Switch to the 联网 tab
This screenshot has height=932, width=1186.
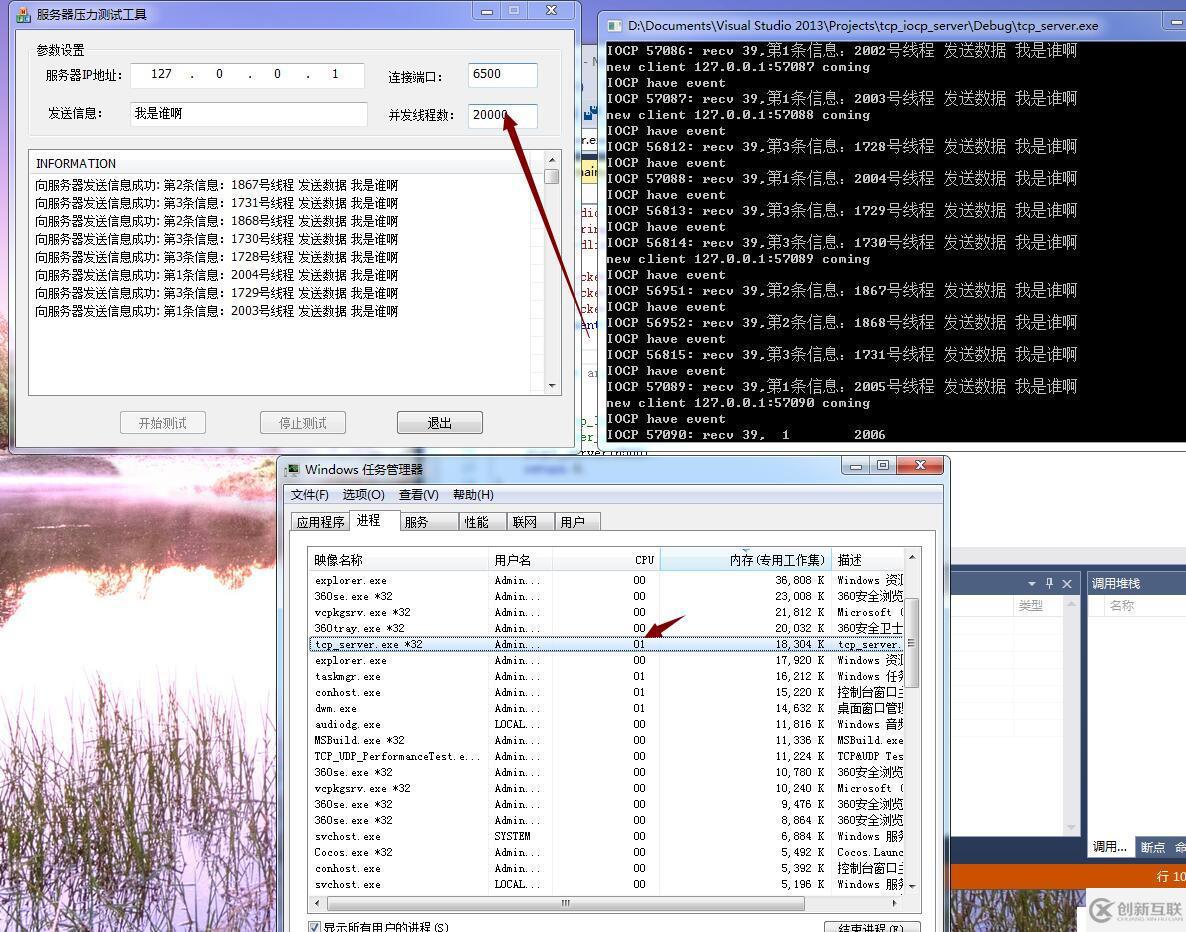(x=529, y=522)
